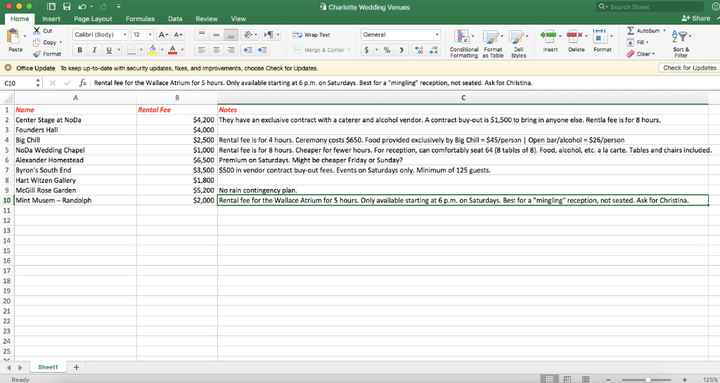Toggle Underline formatting
Screen dimensions: 720x383
[109, 50]
